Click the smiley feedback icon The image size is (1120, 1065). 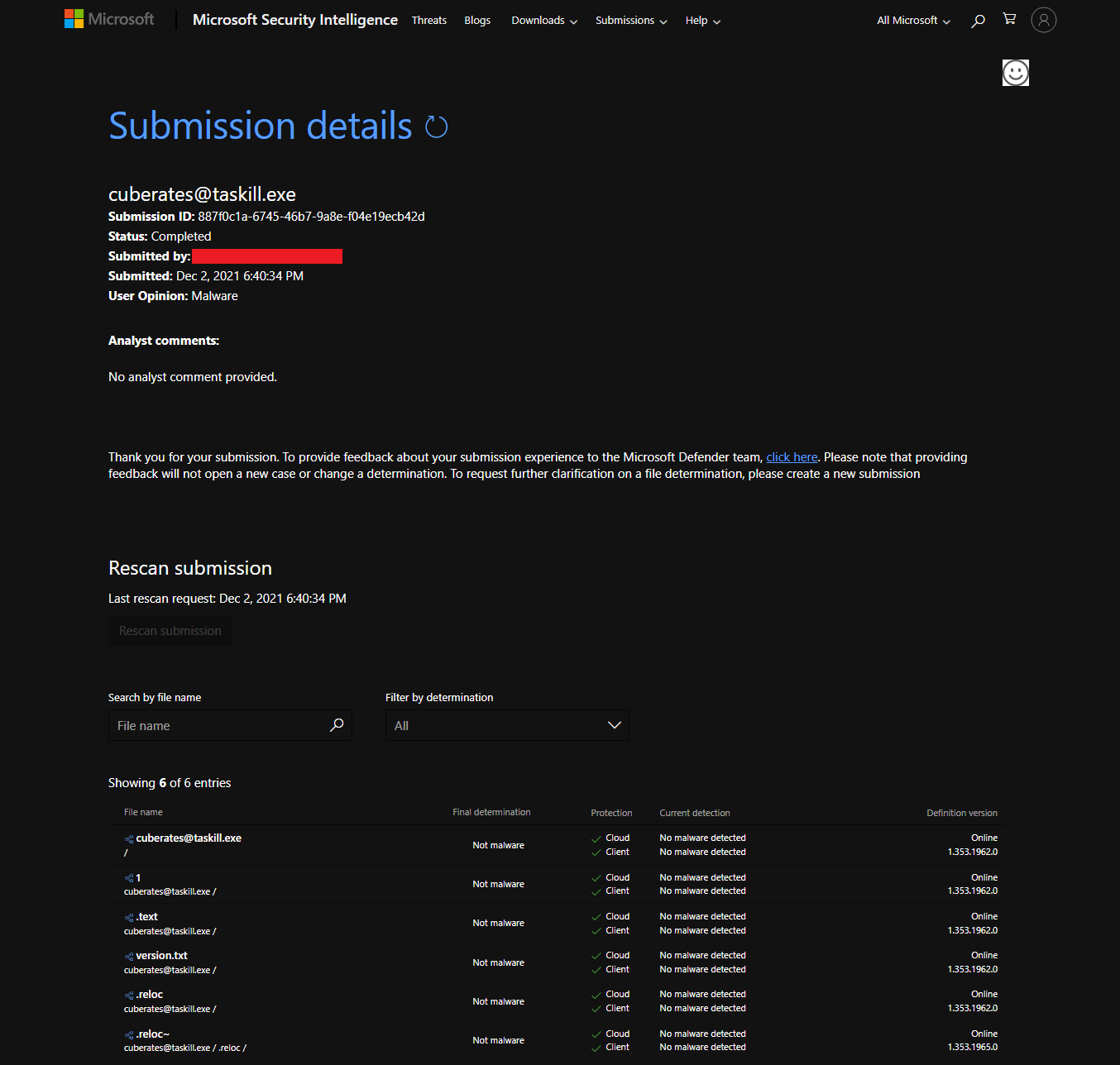(x=1015, y=73)
